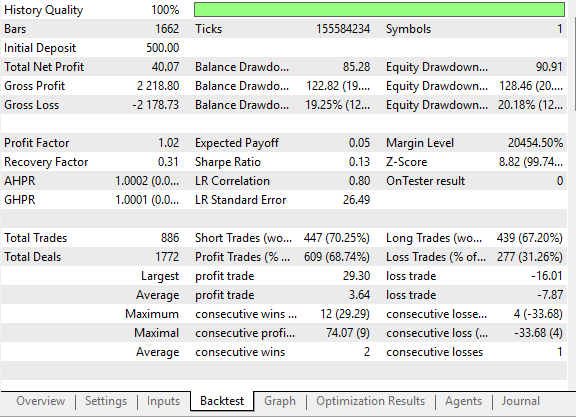Select the average consecutive losses label
Image resolution: width=576 pixels, height=417 pixels.
(434, 352)
